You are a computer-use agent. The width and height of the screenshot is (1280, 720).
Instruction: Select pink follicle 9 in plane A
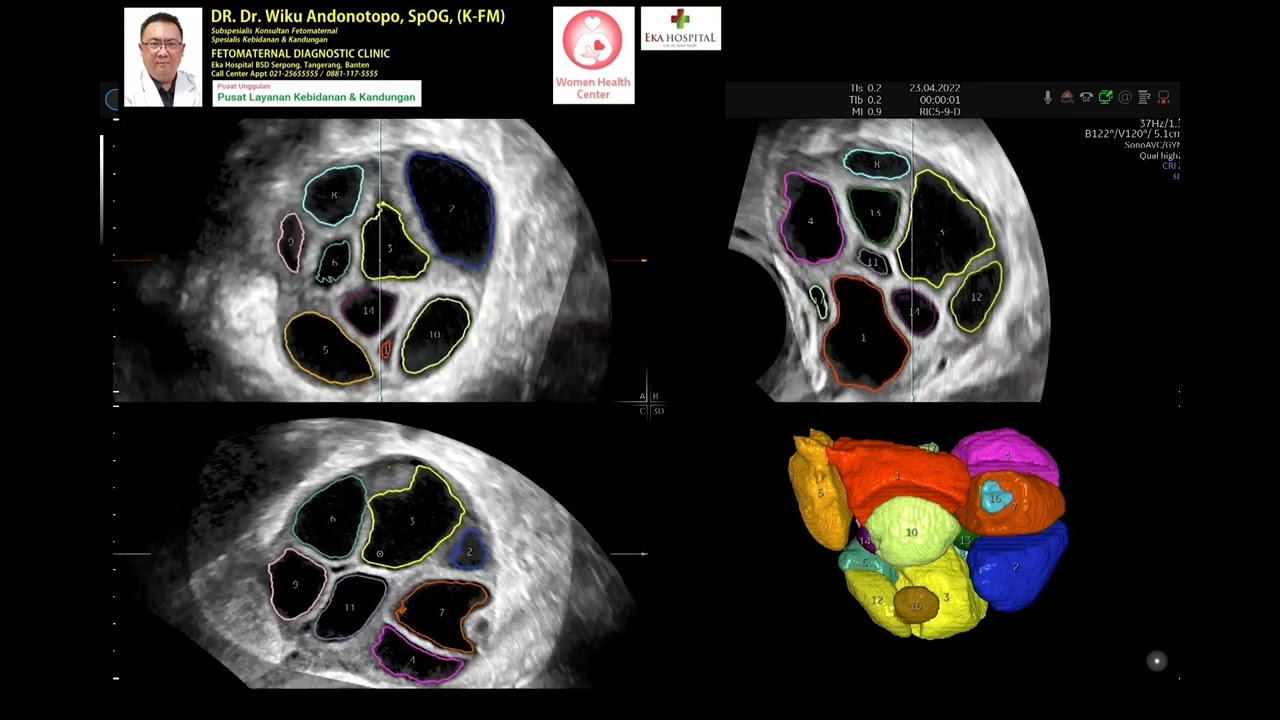(x=290, y=242)
